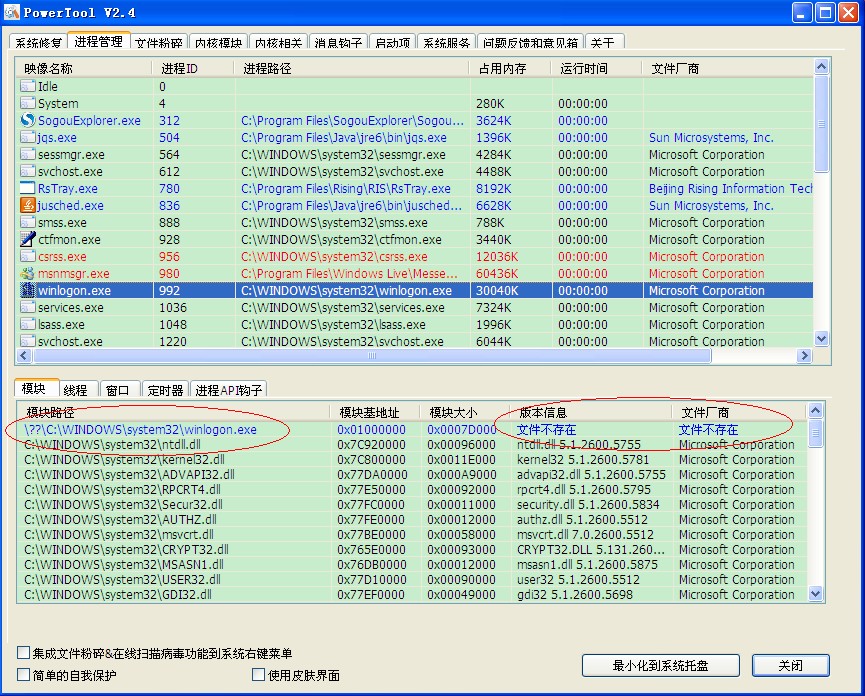Screen dimensions: 865x696
Task: Sort modules by 模块基地址 header
Action: point(375,413)
